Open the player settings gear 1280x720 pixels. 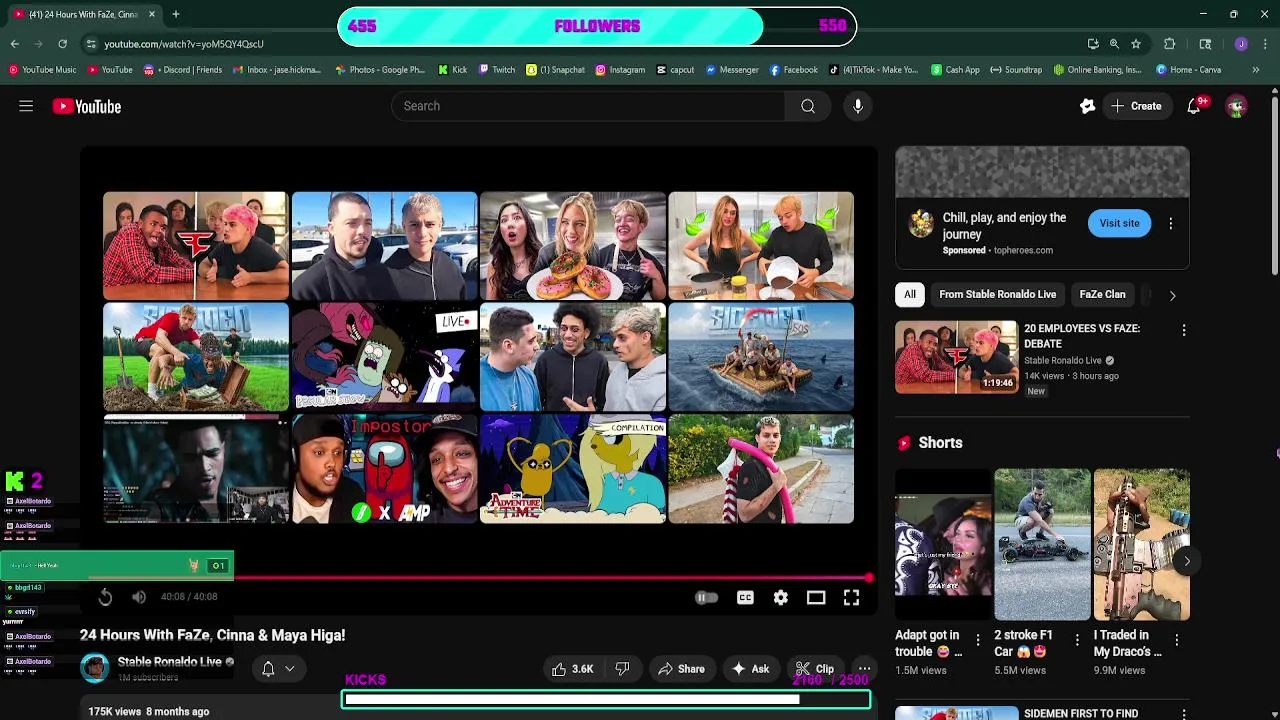[781, 598]
